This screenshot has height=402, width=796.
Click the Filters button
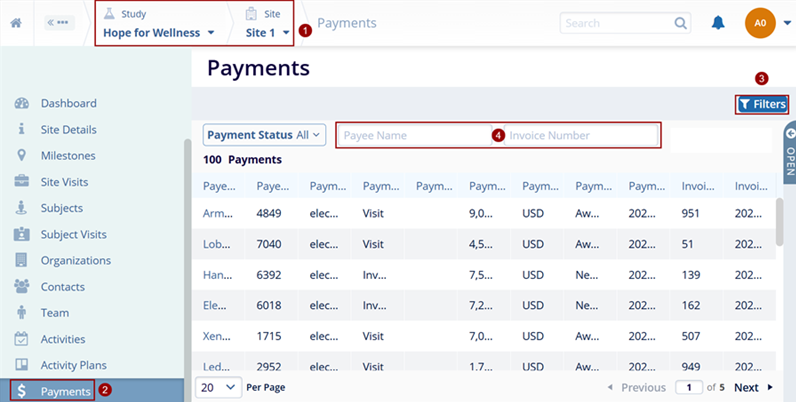(761, 104)
